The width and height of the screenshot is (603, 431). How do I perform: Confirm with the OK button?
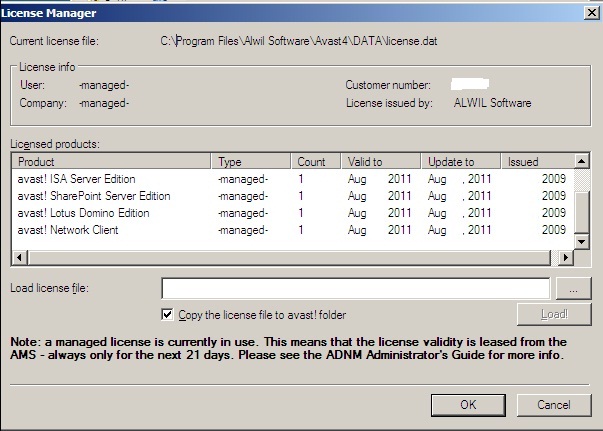coord(468,405)
